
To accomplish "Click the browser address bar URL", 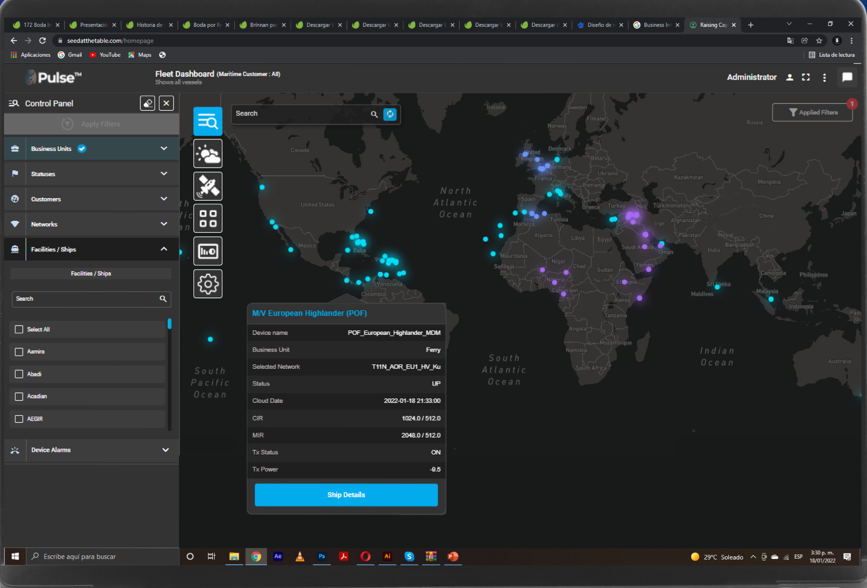I will [x=110, y=40].
